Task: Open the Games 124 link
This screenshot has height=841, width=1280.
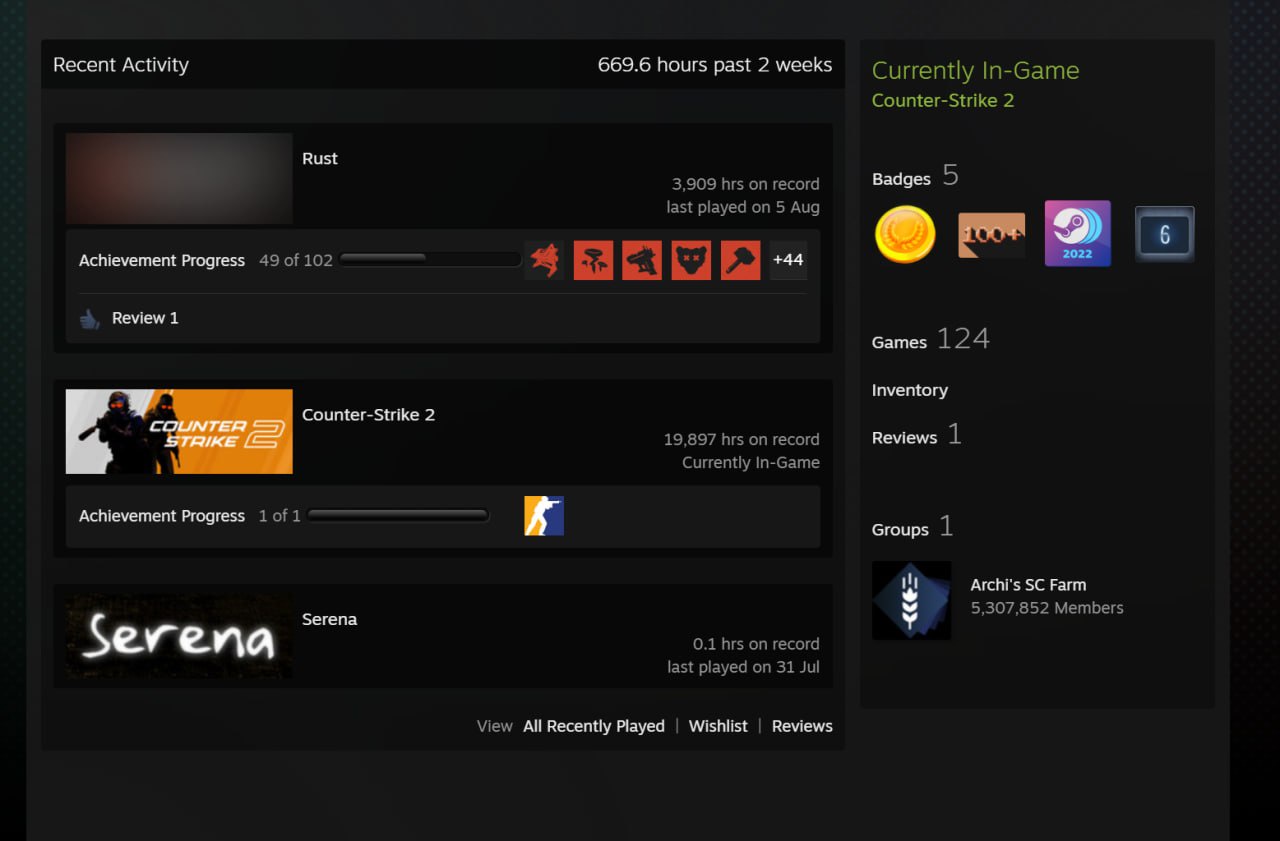Action: (931, 340)
